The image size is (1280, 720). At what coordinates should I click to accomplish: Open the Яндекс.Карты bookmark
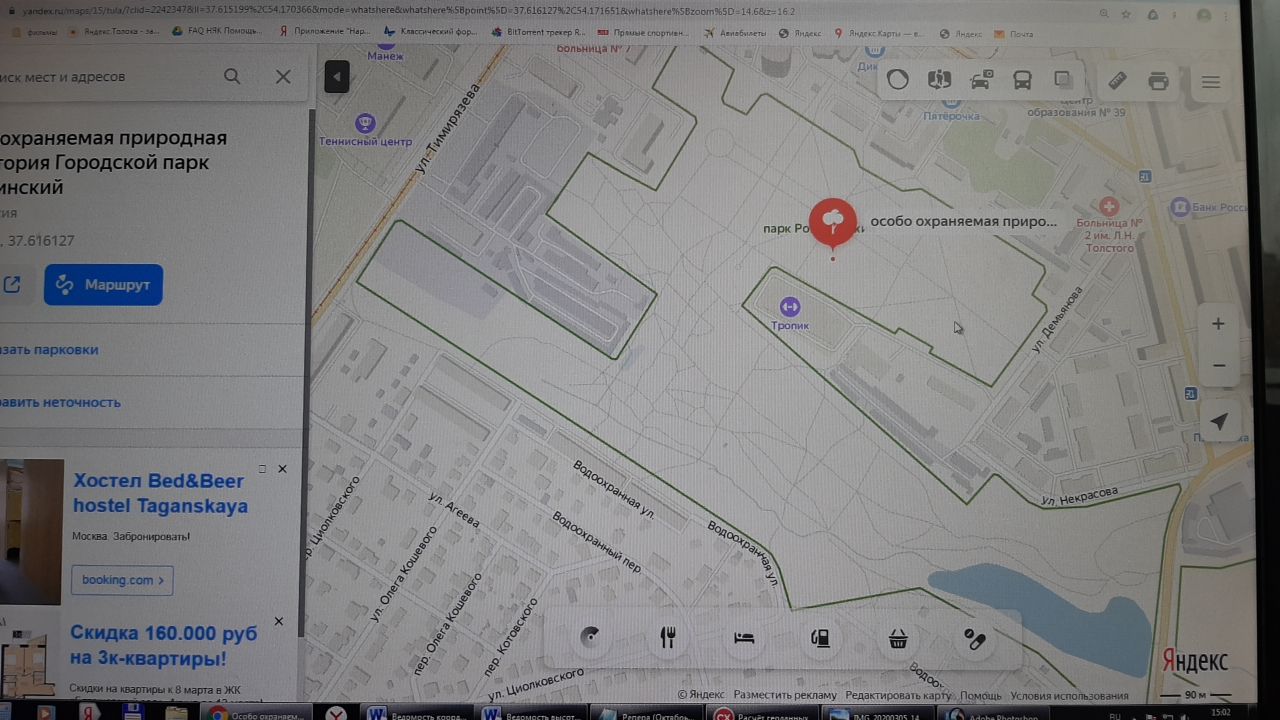click(880, 33)
